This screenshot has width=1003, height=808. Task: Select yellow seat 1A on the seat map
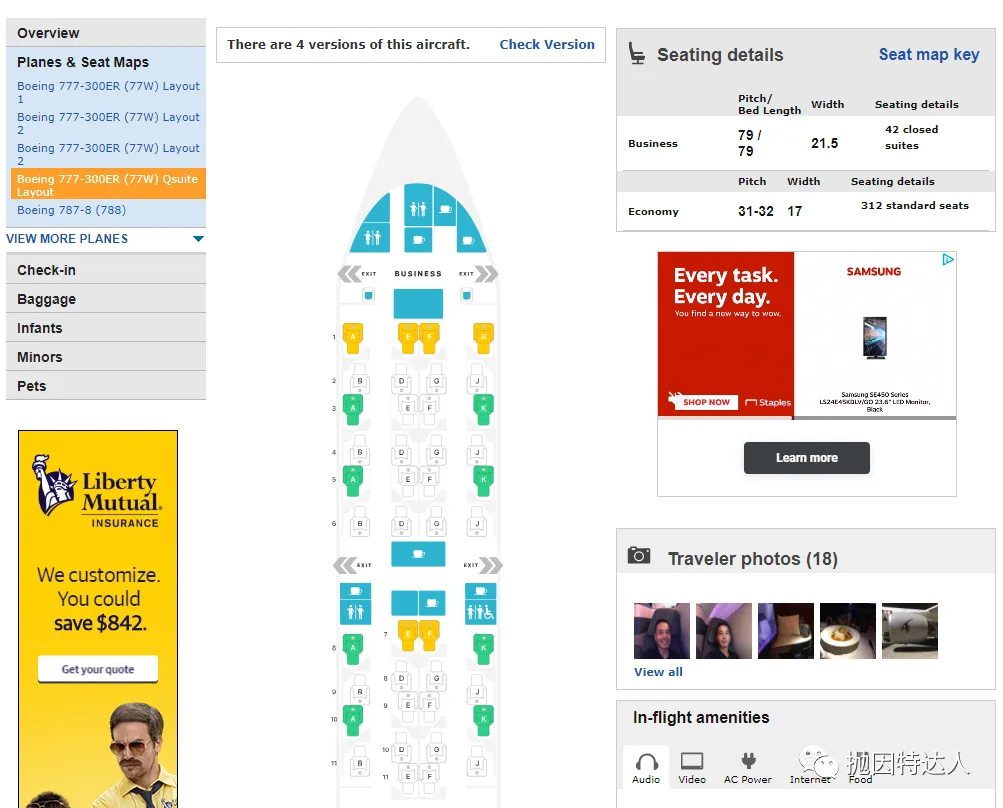pos(352,336)
